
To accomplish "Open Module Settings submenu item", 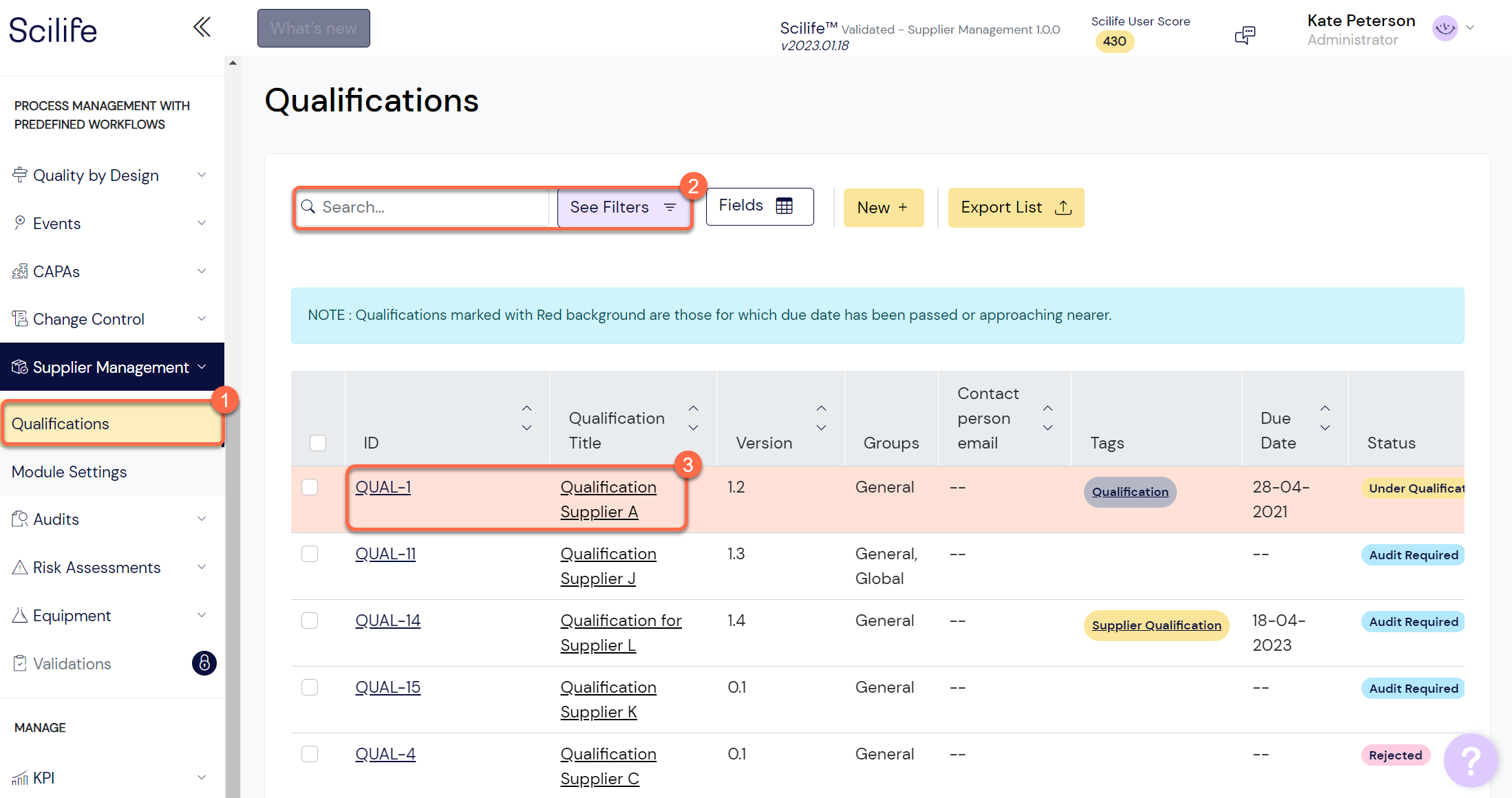I will [112, 472].
